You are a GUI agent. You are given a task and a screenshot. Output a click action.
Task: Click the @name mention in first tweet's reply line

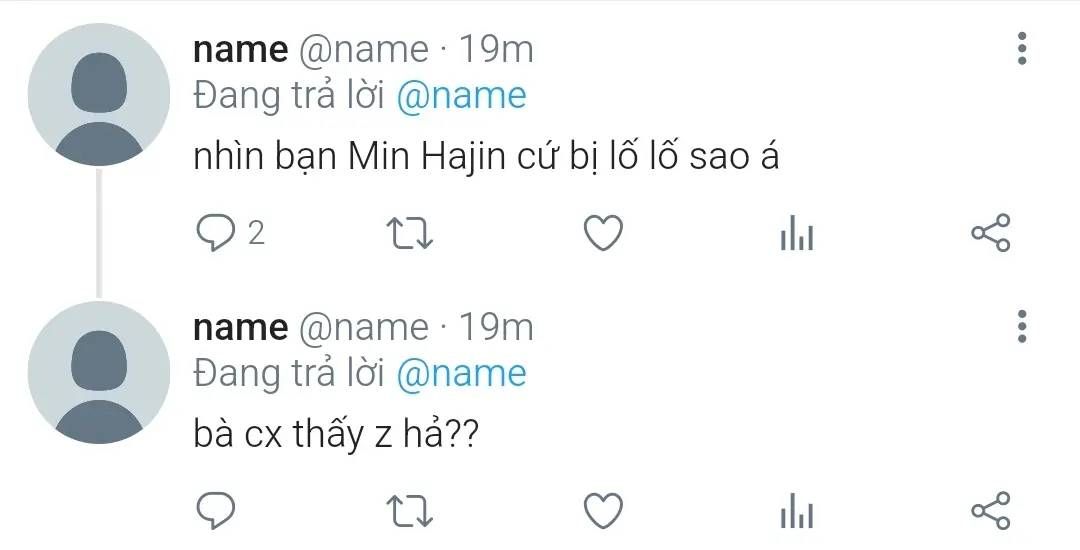[x=461, y=96]
